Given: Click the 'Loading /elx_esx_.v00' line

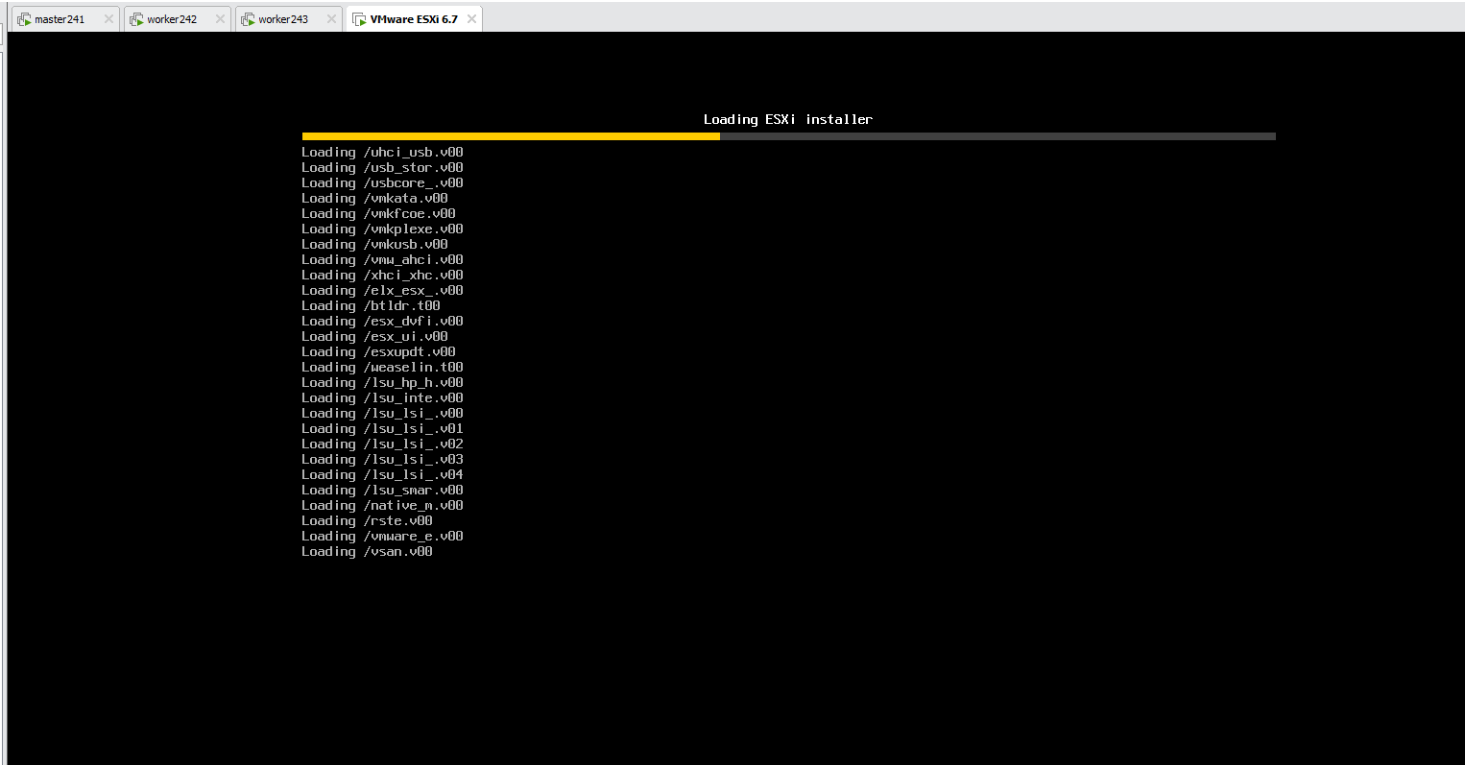Looking at the screenshot, I should [382, 290].
